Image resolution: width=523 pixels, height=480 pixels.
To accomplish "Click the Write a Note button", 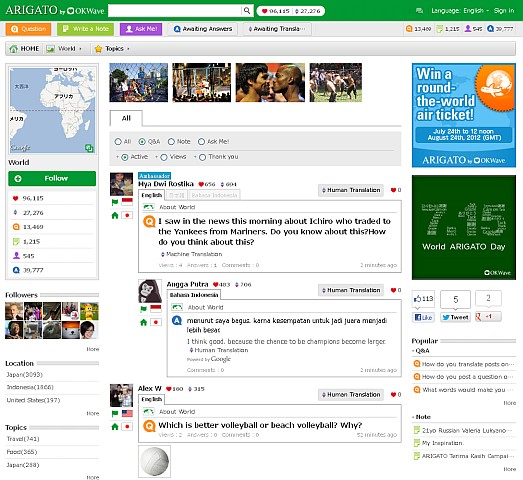I will tap(85, 29).
